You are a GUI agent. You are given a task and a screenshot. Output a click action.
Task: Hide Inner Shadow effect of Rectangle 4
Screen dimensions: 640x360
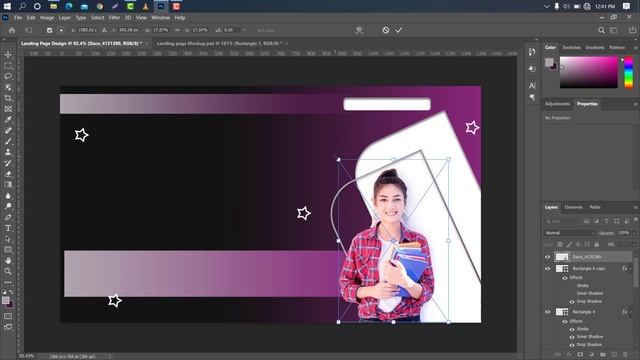pos(572,337)
